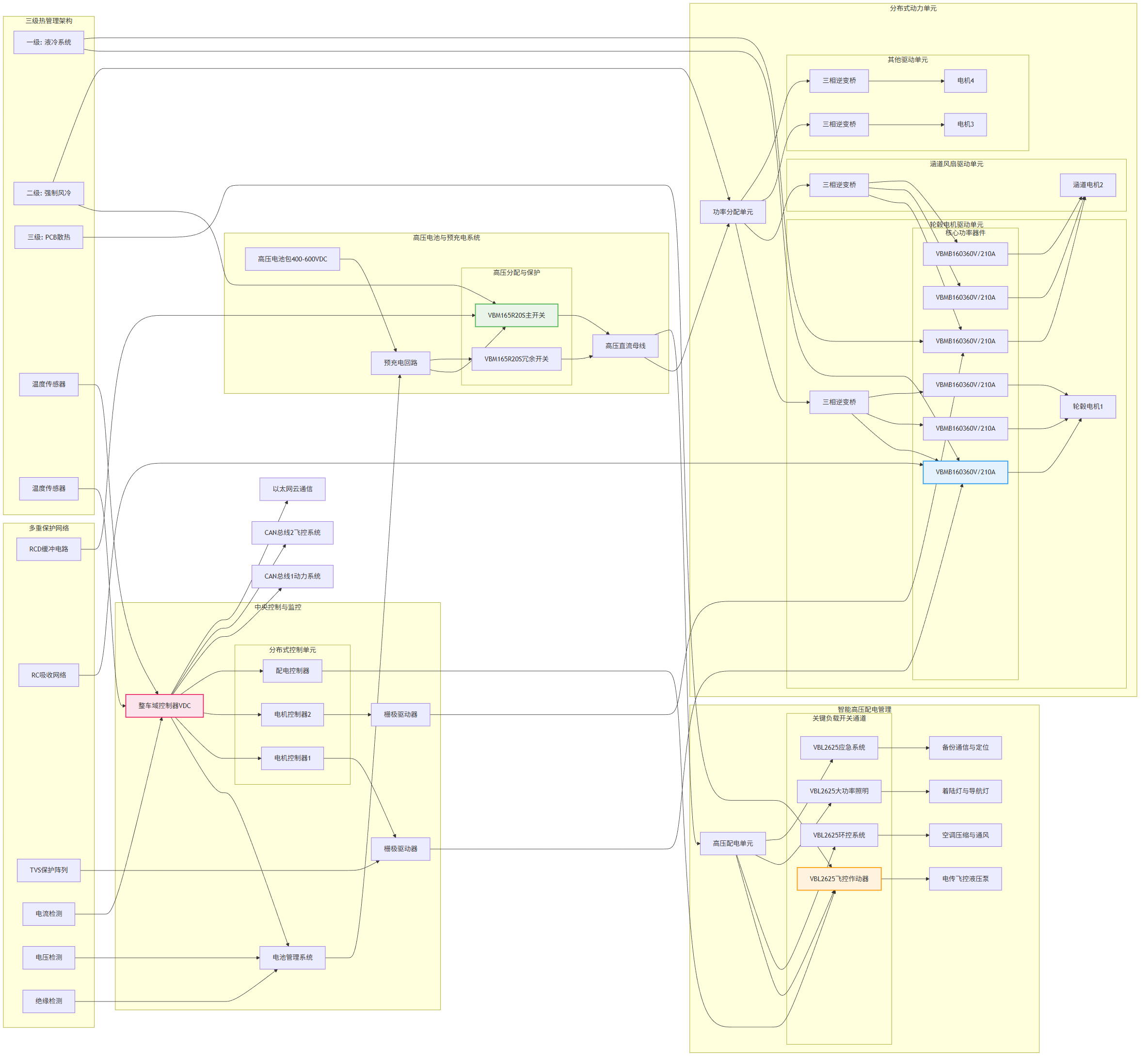
Task: Click the blue-highlighted VBMB160360V/210A node
Action: tap(965, 472)
